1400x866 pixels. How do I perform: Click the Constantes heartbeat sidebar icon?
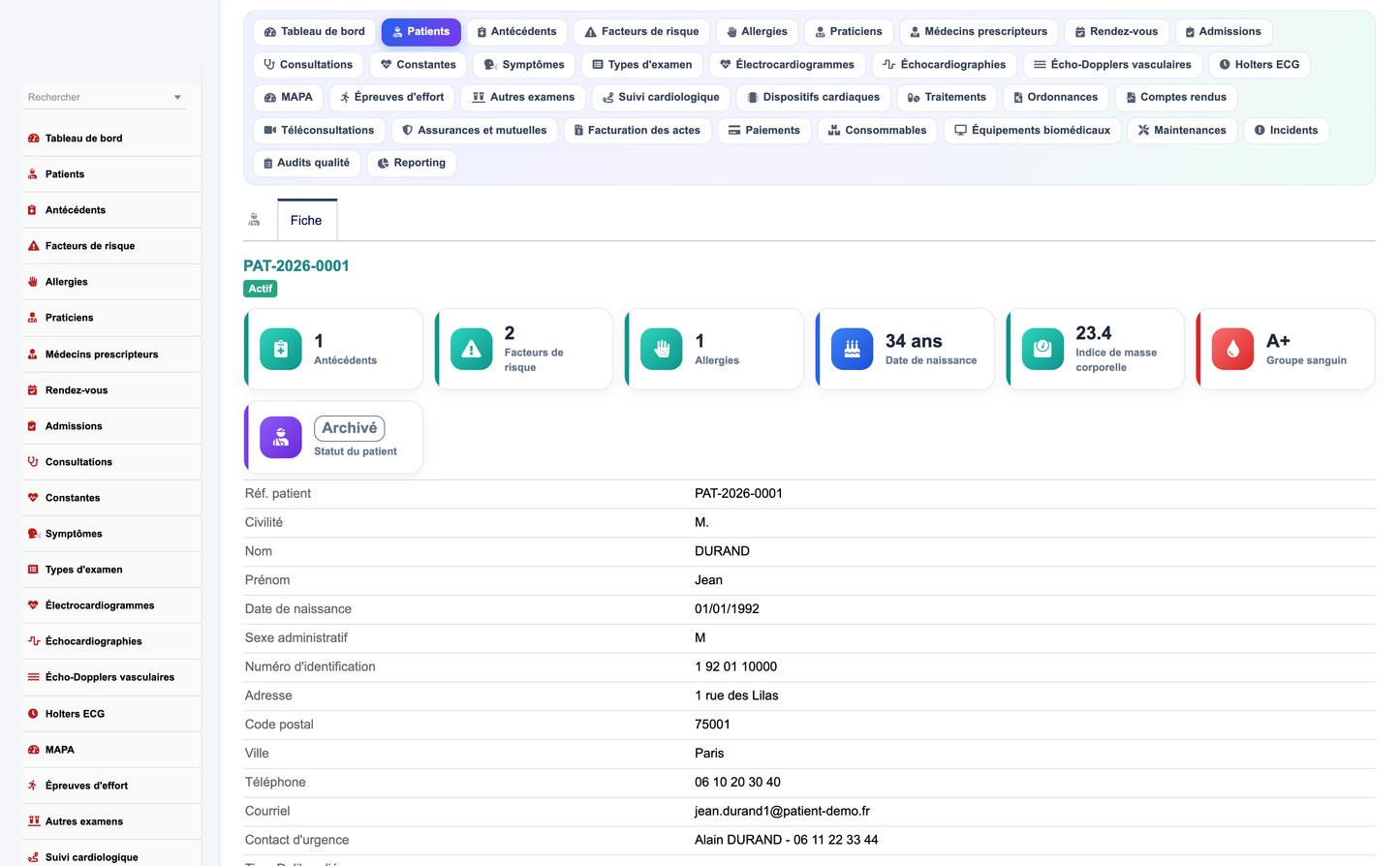(x=33, y=498)
